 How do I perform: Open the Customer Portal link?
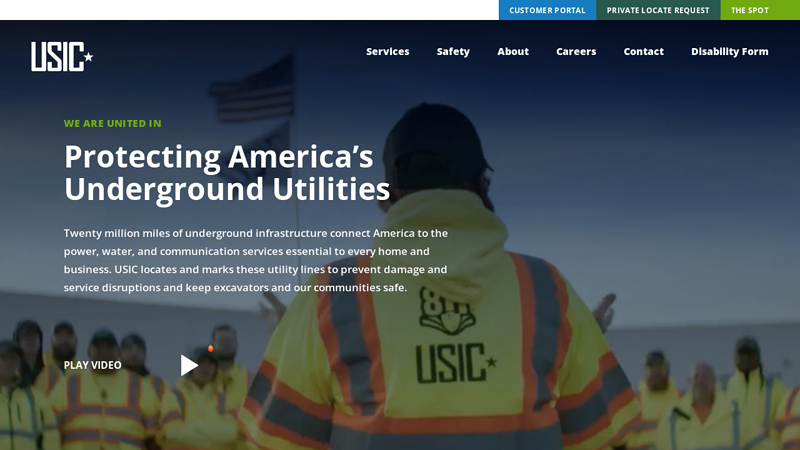pyautogui.click(x=547, y=10)
